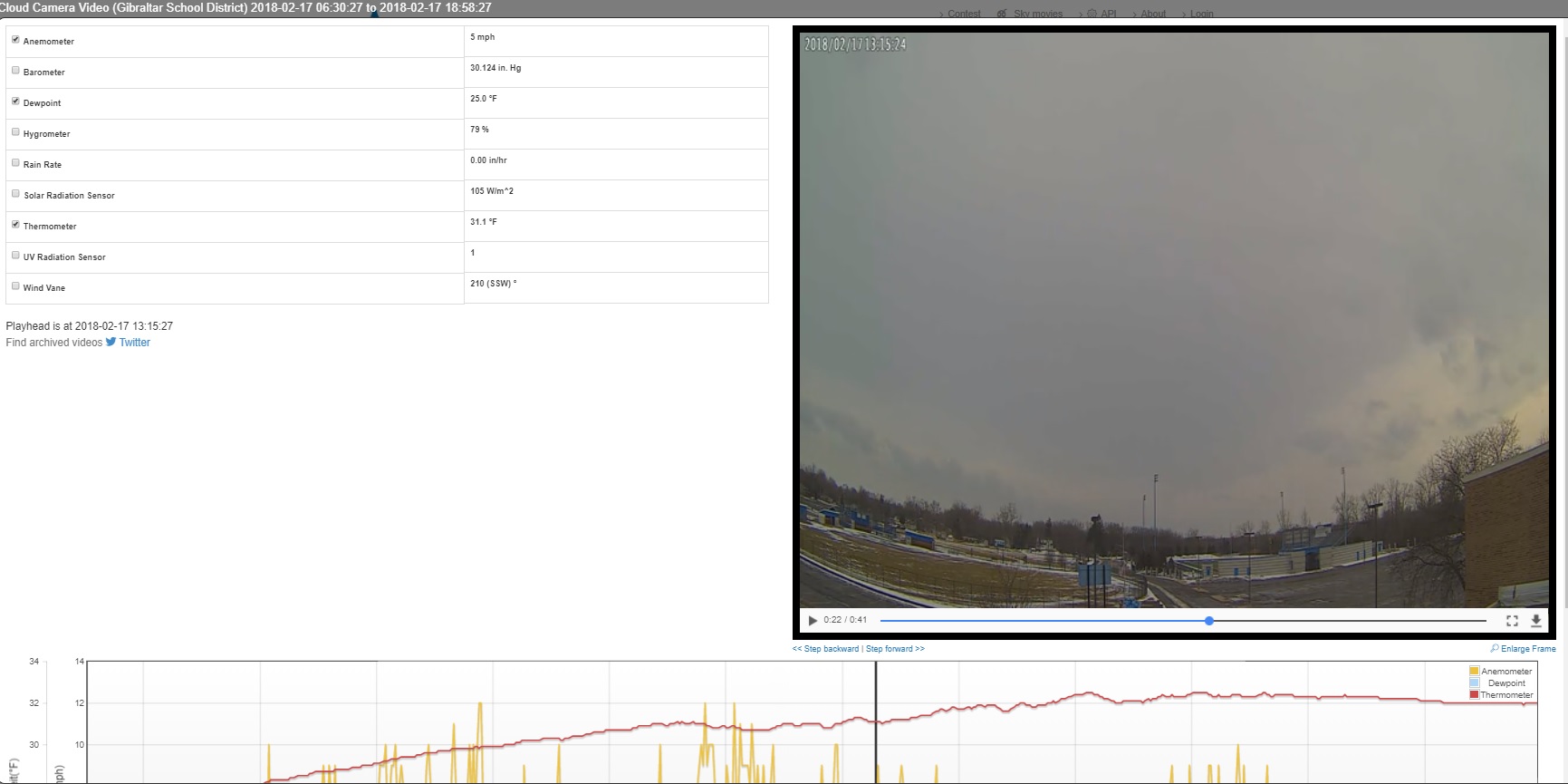Download the video with the arrow icon
1568x784 pixels.
(x=1536, y=621)
